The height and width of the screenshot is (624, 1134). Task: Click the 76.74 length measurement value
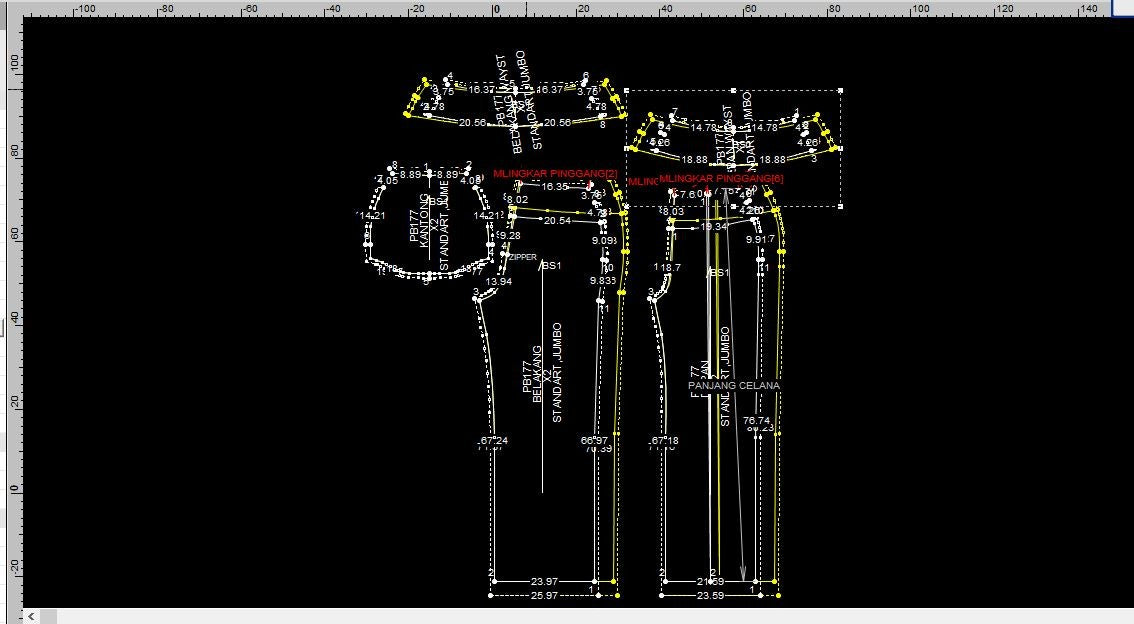[757, 421]
